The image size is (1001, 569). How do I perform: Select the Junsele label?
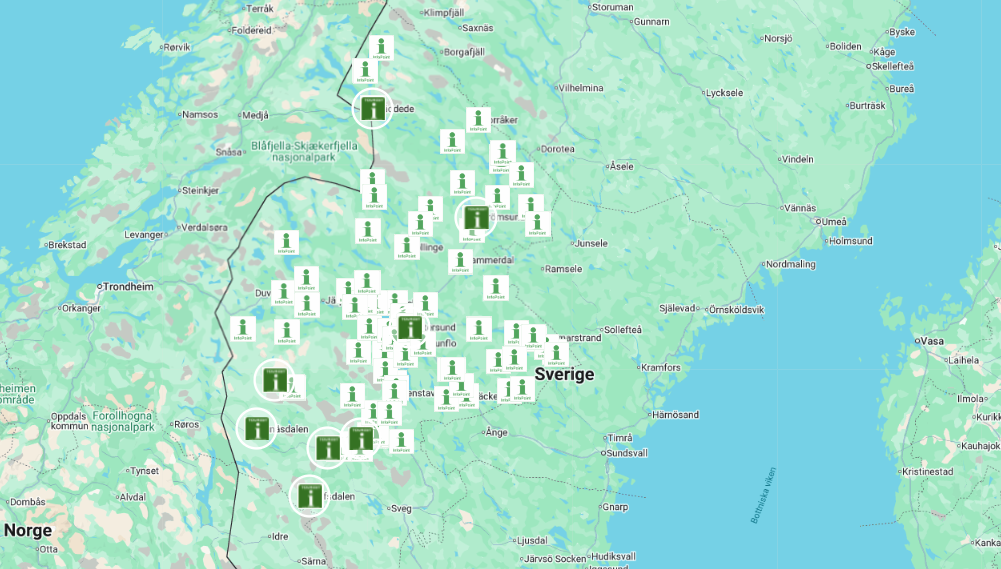591,243
